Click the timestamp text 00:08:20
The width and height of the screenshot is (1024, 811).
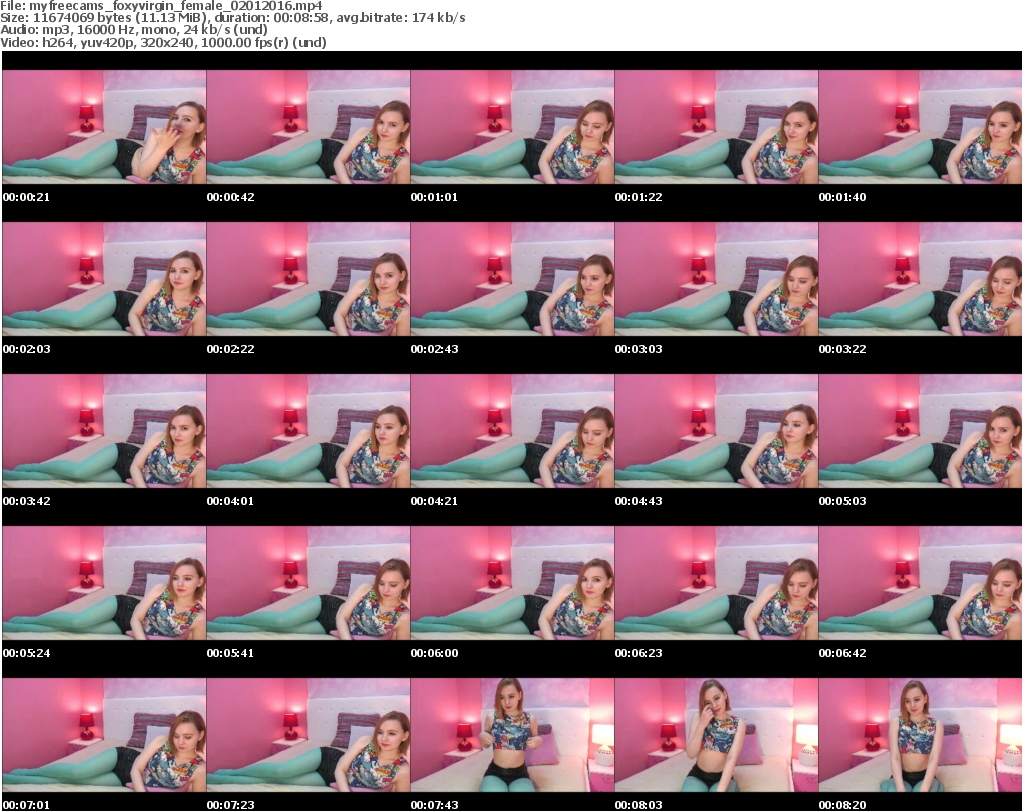[842, 805]
